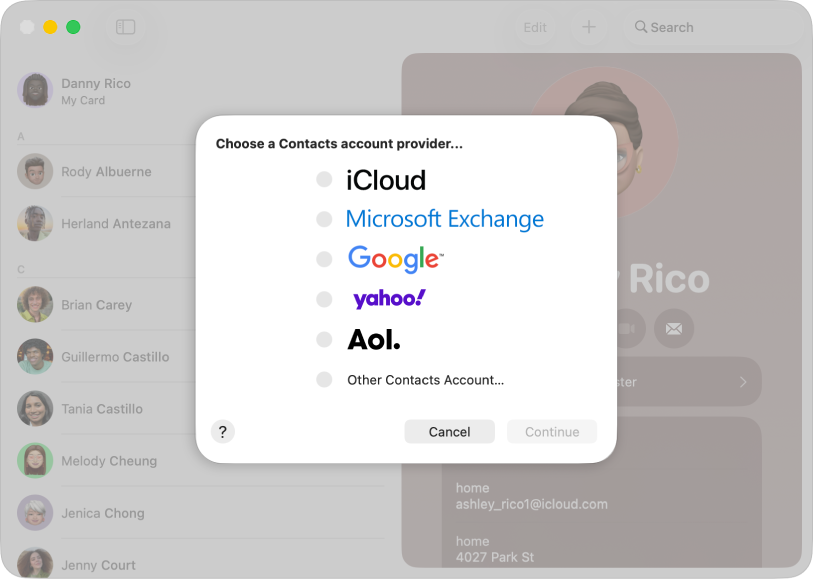Continue with the chosen account provider

click(x=552, y=431)
